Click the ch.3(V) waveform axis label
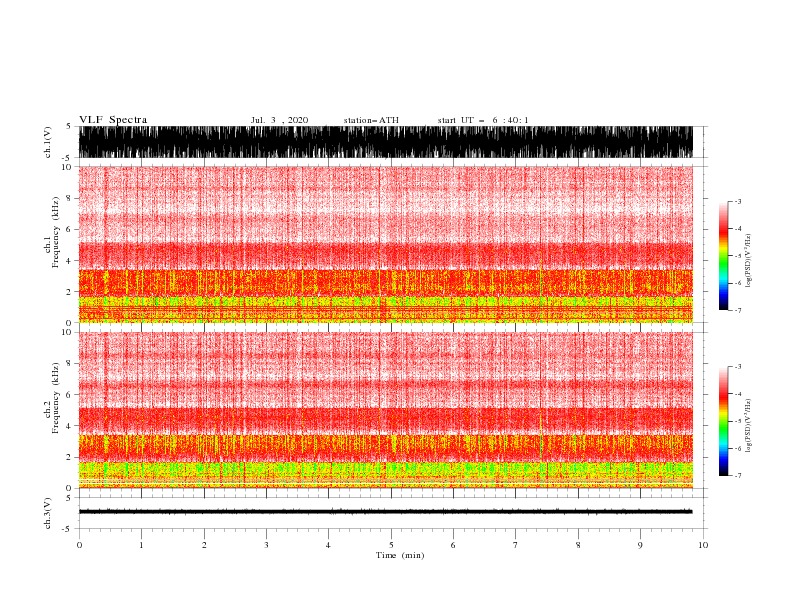 pyautogui.click(x=48, y=513)
